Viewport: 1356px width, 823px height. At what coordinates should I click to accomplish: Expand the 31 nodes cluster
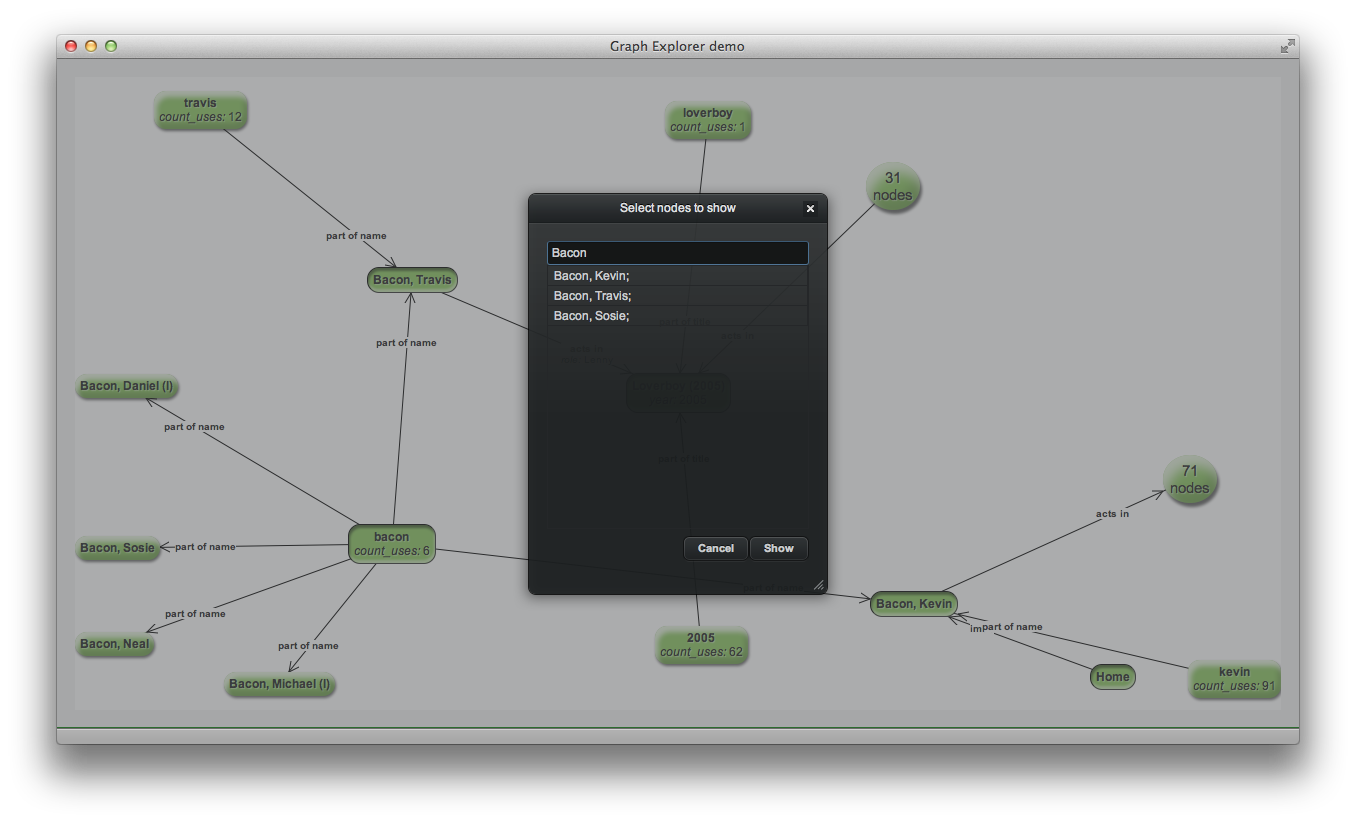(x=892, y=187)
